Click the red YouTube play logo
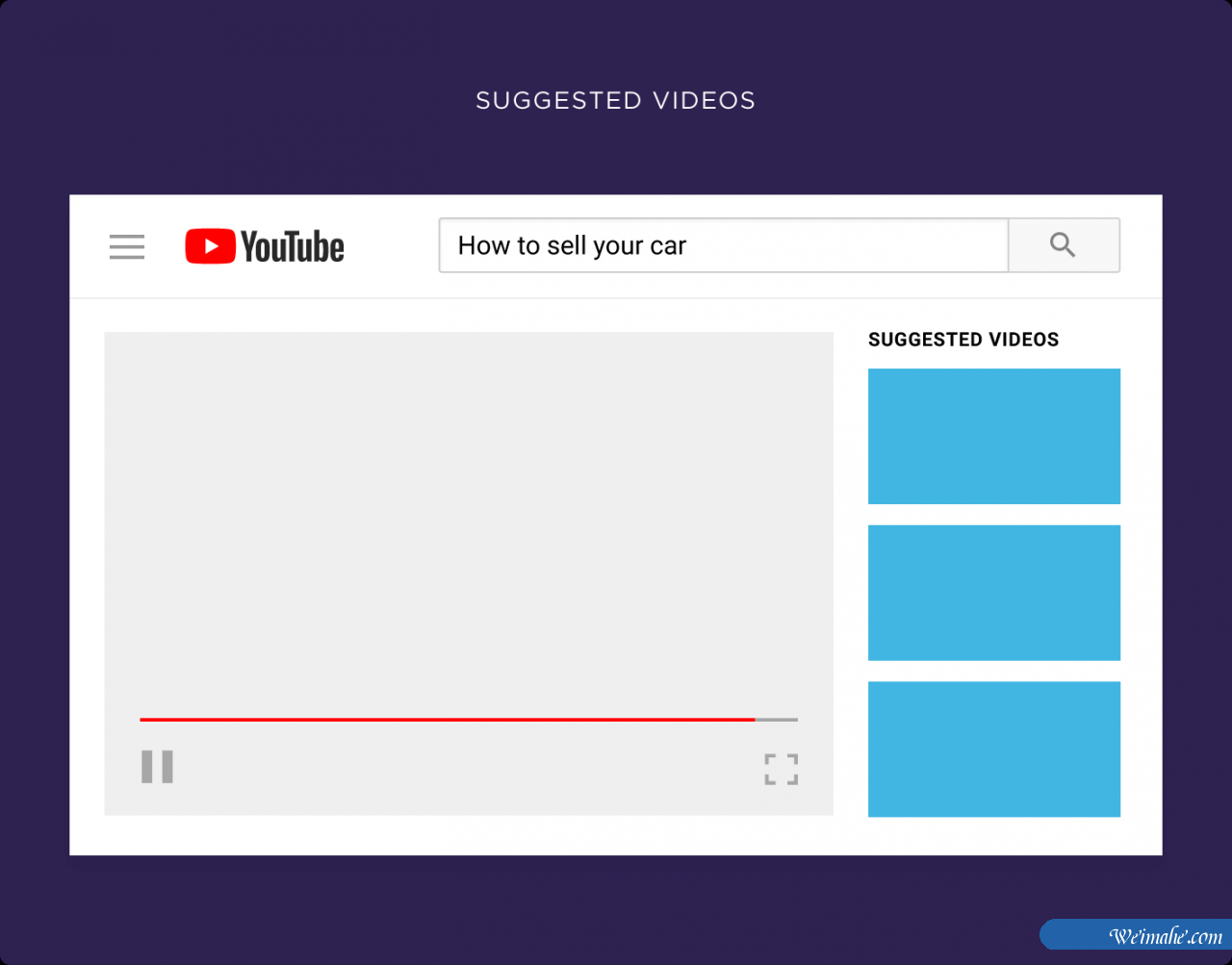Viewport: 1232px width, 965px height. [210, 246]
